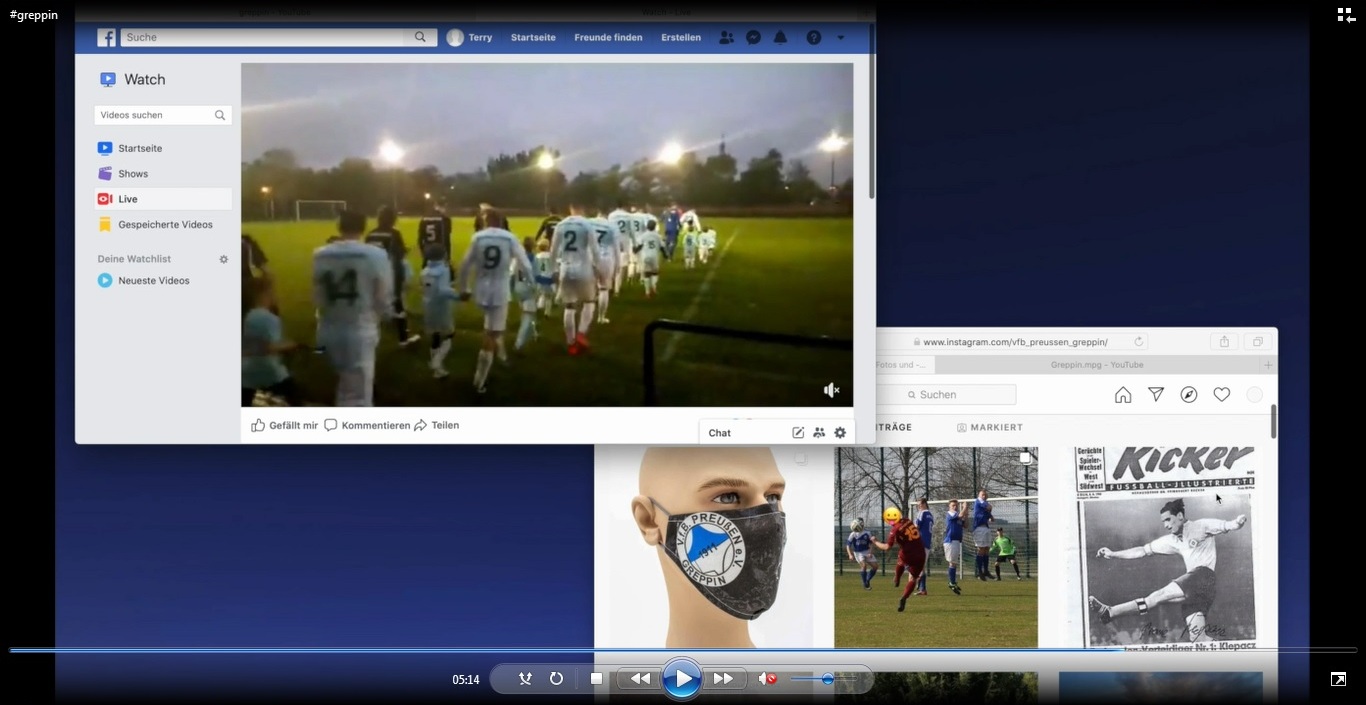Click the Instagram page scrollbar
Viewport: 1366px width, 705px height.
pyautogui.click(x=1273, y=421)
